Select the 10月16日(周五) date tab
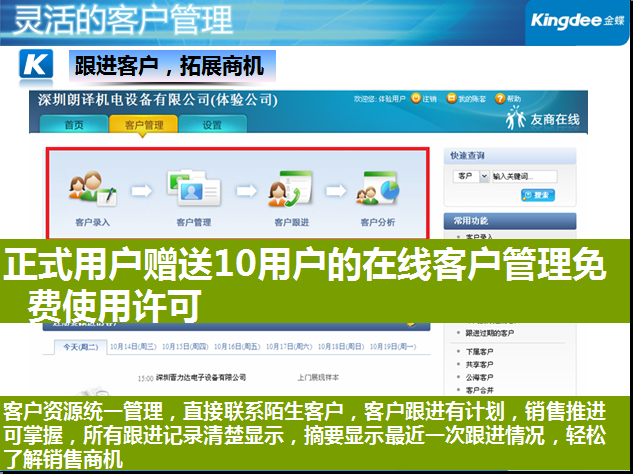 tap(237, 347)
